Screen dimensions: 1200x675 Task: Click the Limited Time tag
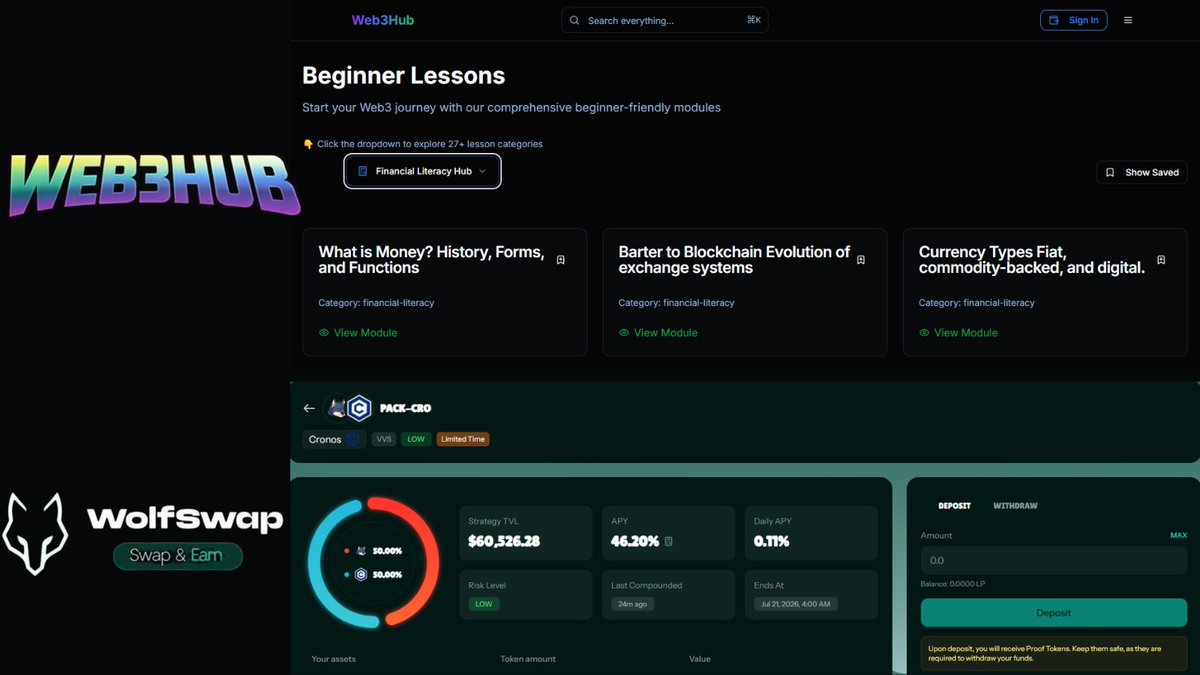463,439
